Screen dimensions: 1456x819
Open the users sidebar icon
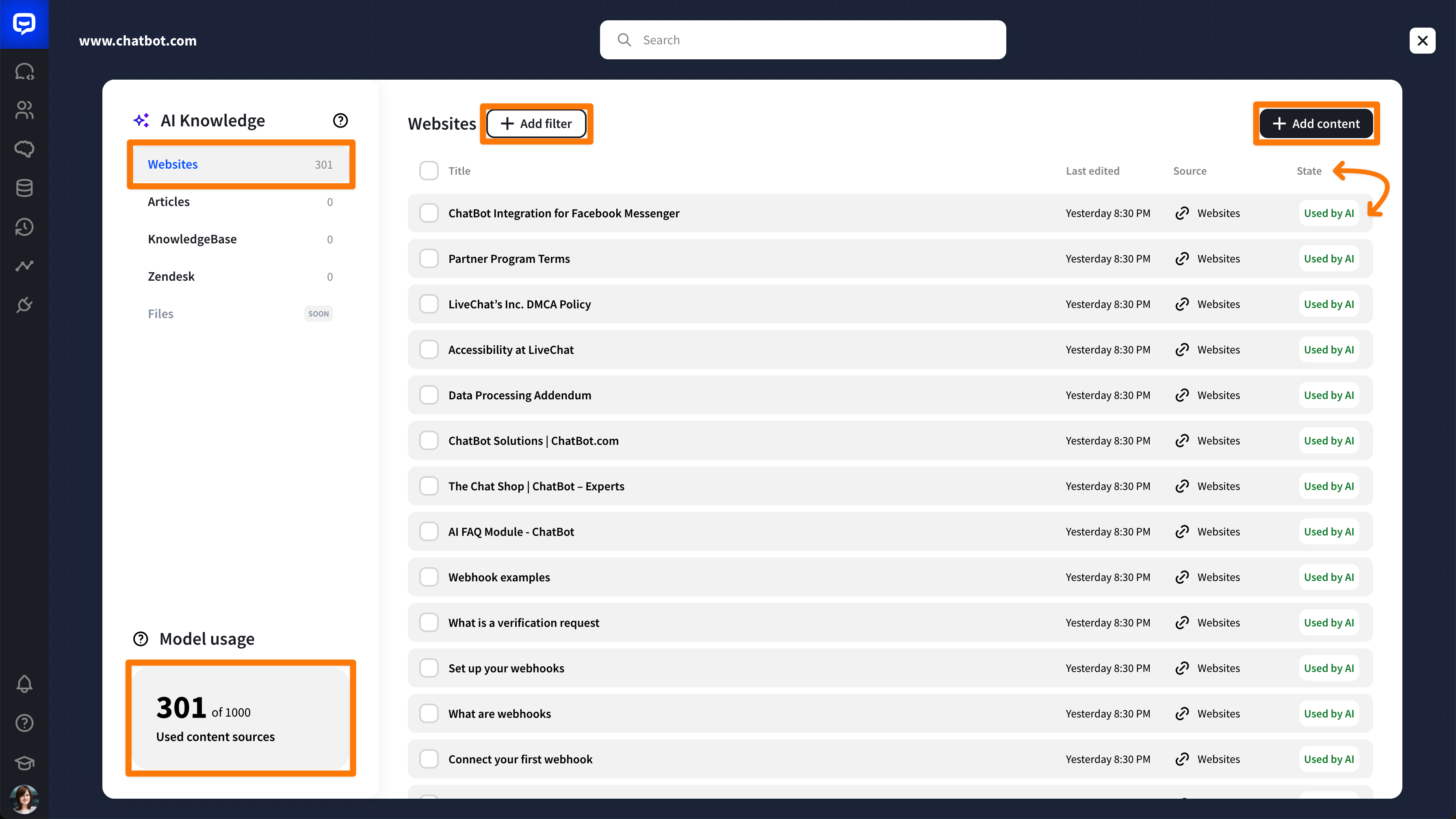click(24, 110)
